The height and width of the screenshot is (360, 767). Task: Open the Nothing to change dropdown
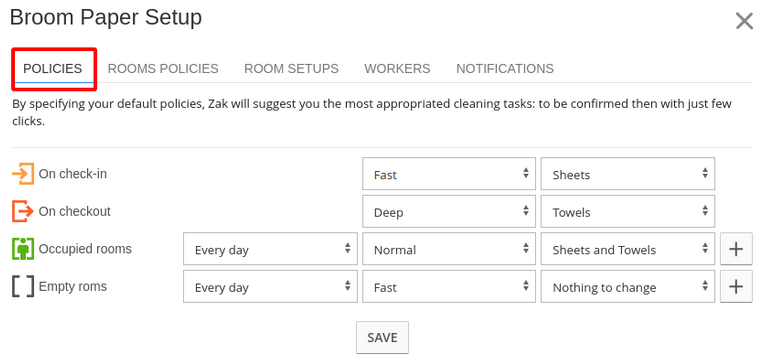[x=628, y=287]
